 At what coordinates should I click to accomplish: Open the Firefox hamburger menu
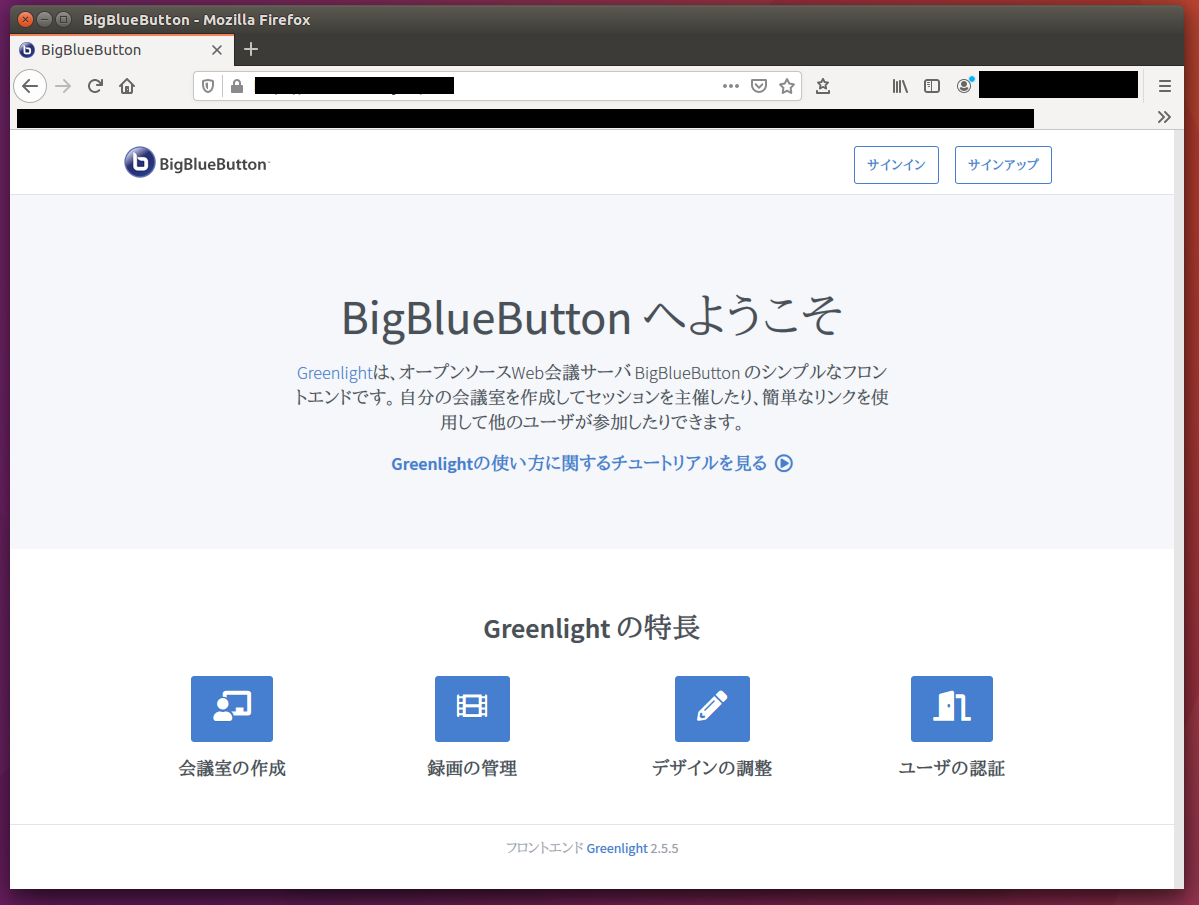click(x=1165, y=86)
